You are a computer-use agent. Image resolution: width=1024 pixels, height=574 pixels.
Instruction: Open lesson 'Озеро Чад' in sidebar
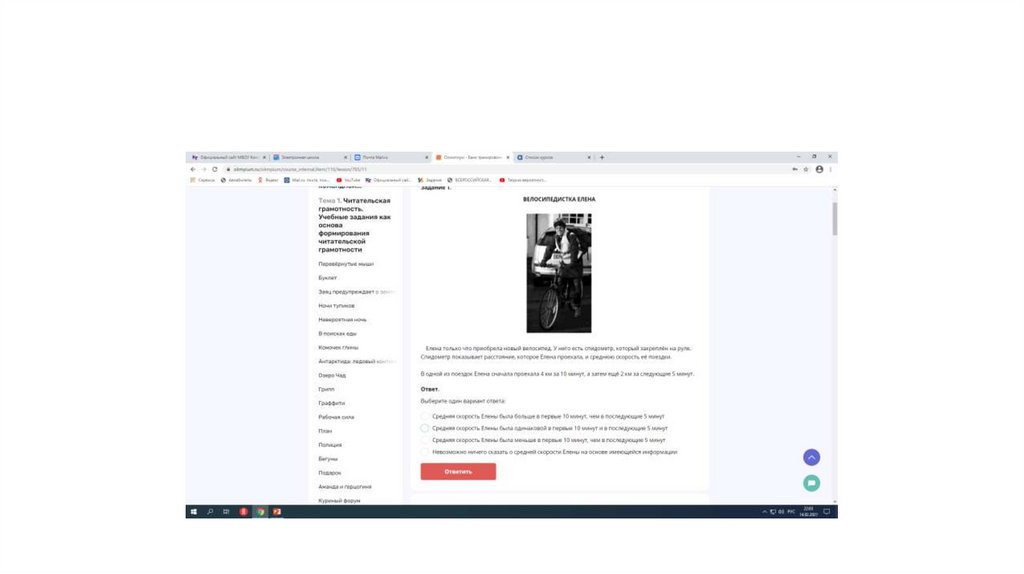click(332, 375)
